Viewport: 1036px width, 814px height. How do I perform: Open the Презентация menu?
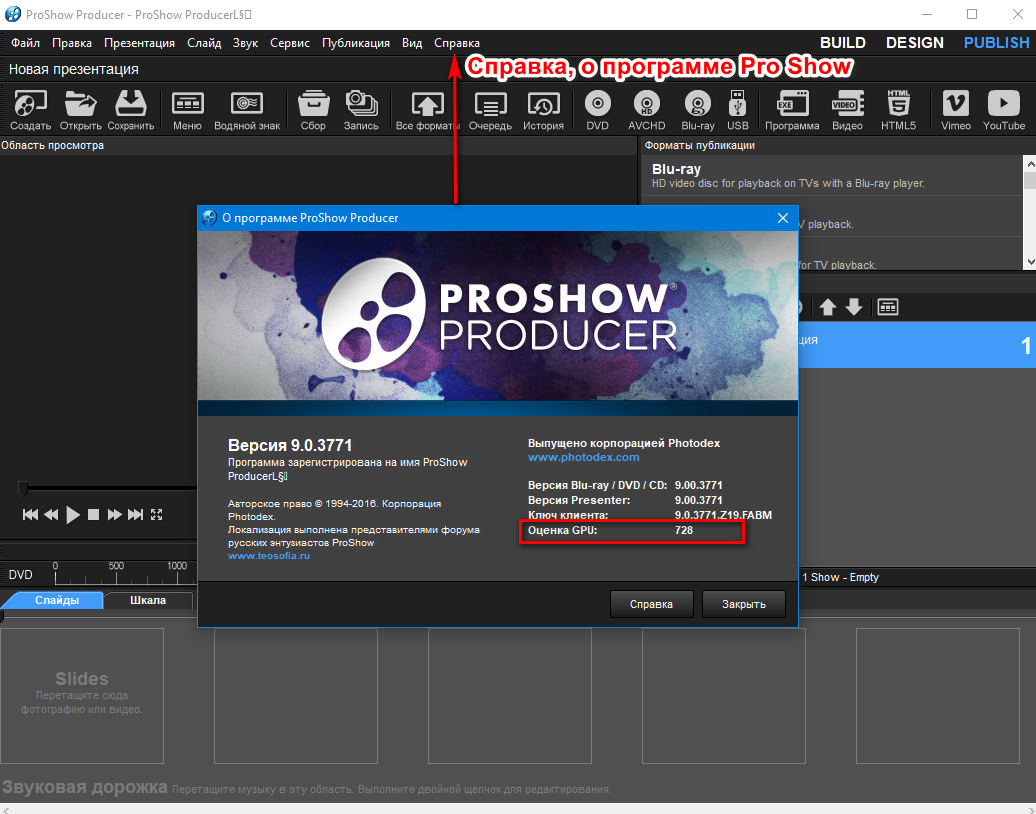139,43
